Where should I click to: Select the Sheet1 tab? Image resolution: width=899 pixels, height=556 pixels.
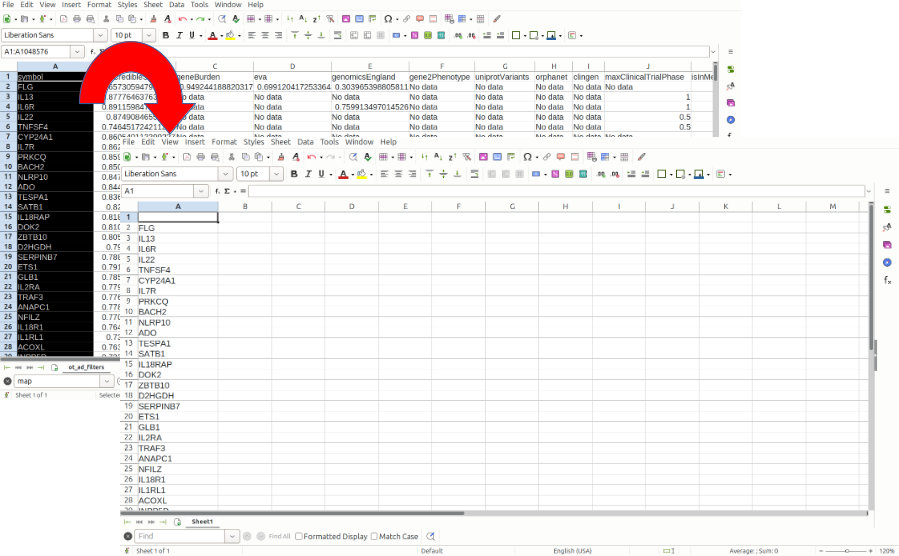tap(202, 522)
